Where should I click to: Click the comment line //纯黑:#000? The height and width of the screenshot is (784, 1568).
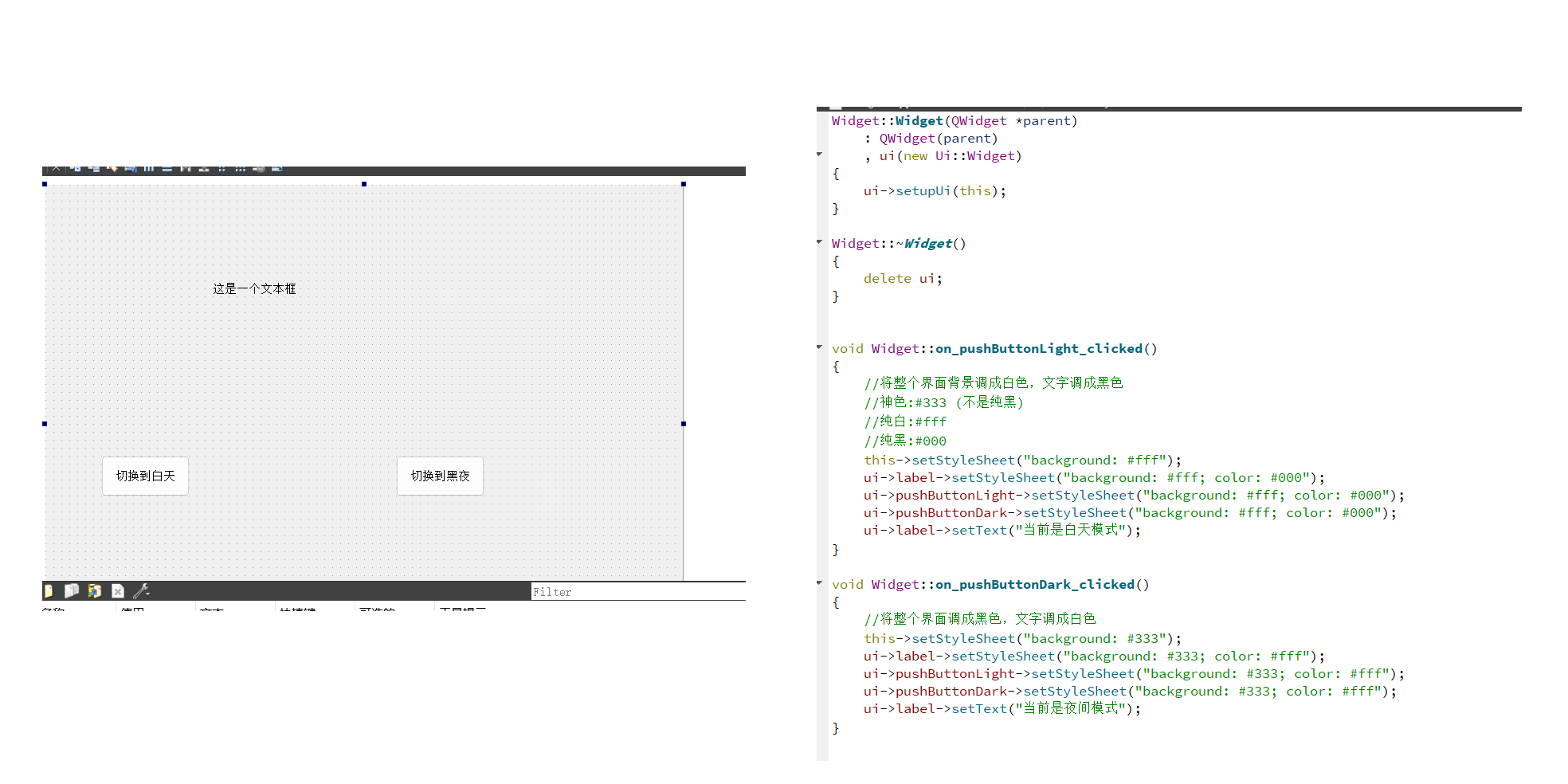click(905, 441)
